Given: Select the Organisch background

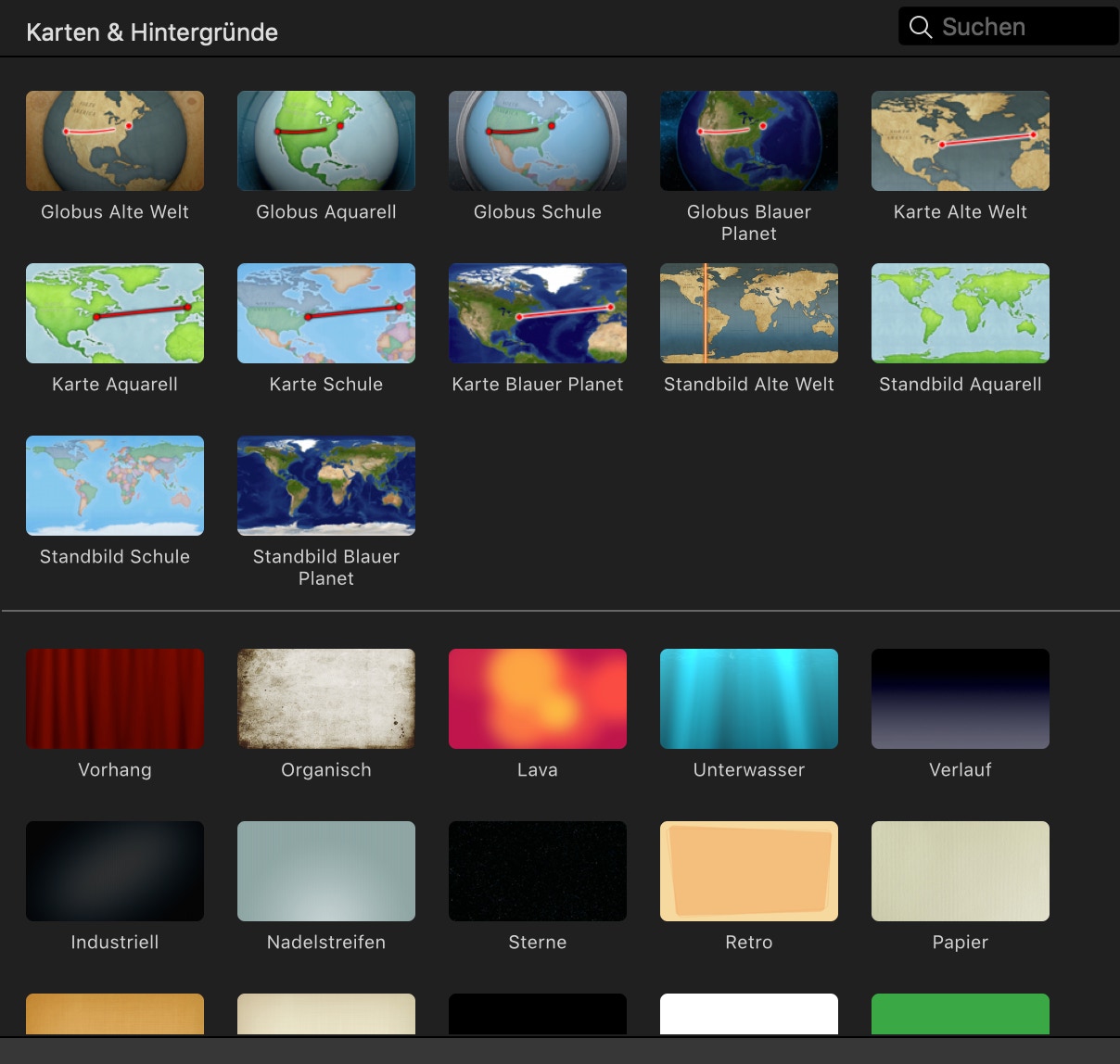Looking at the screenshot, I should (x=326, y=699).
